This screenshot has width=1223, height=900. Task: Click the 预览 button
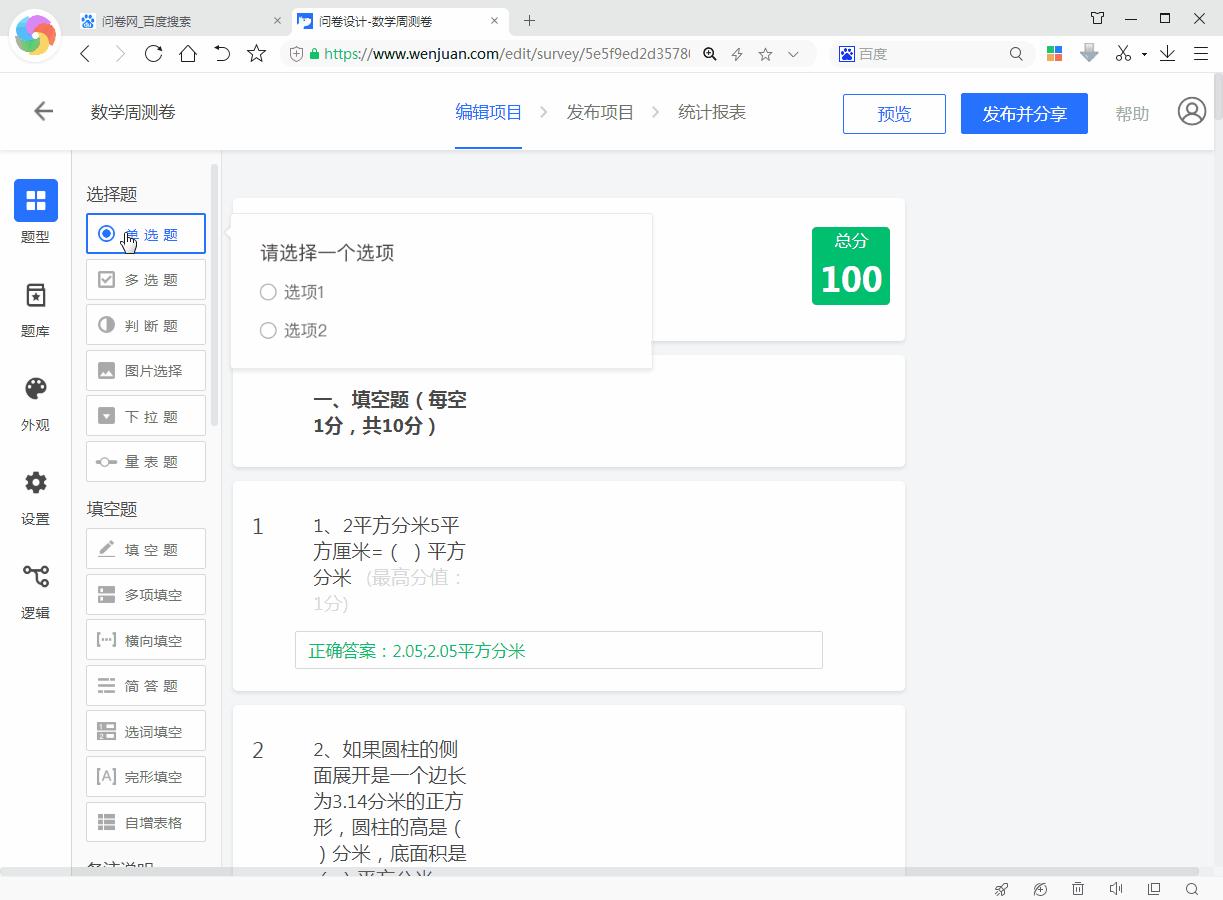click(x=893, y=113)
